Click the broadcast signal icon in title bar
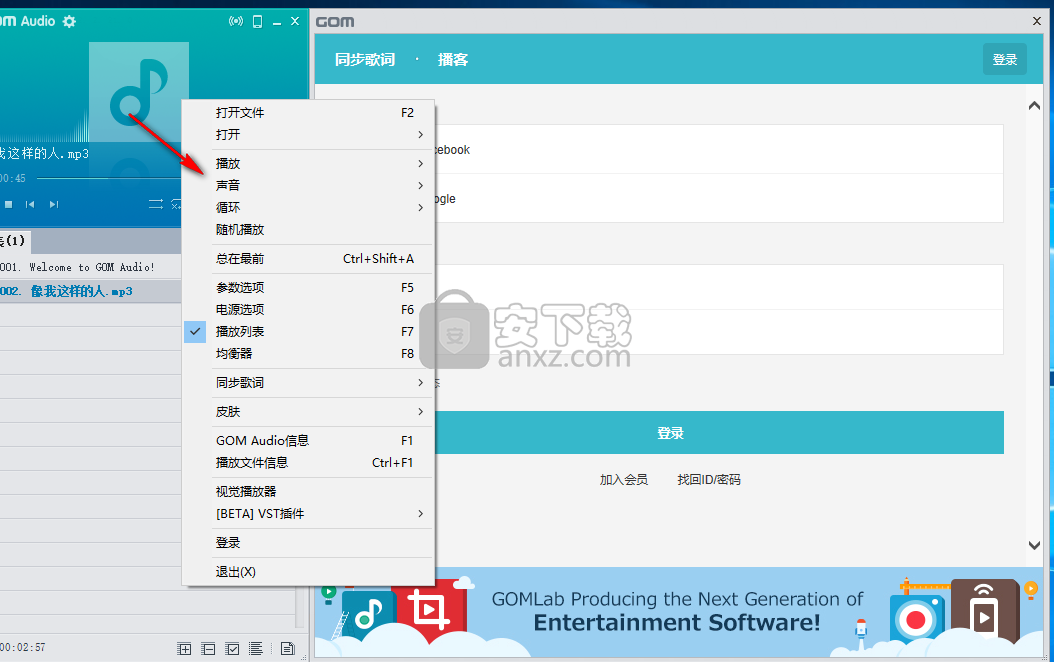Image resolution: width=1054 pixels, height=662 pixels. (x=236, y=21)
